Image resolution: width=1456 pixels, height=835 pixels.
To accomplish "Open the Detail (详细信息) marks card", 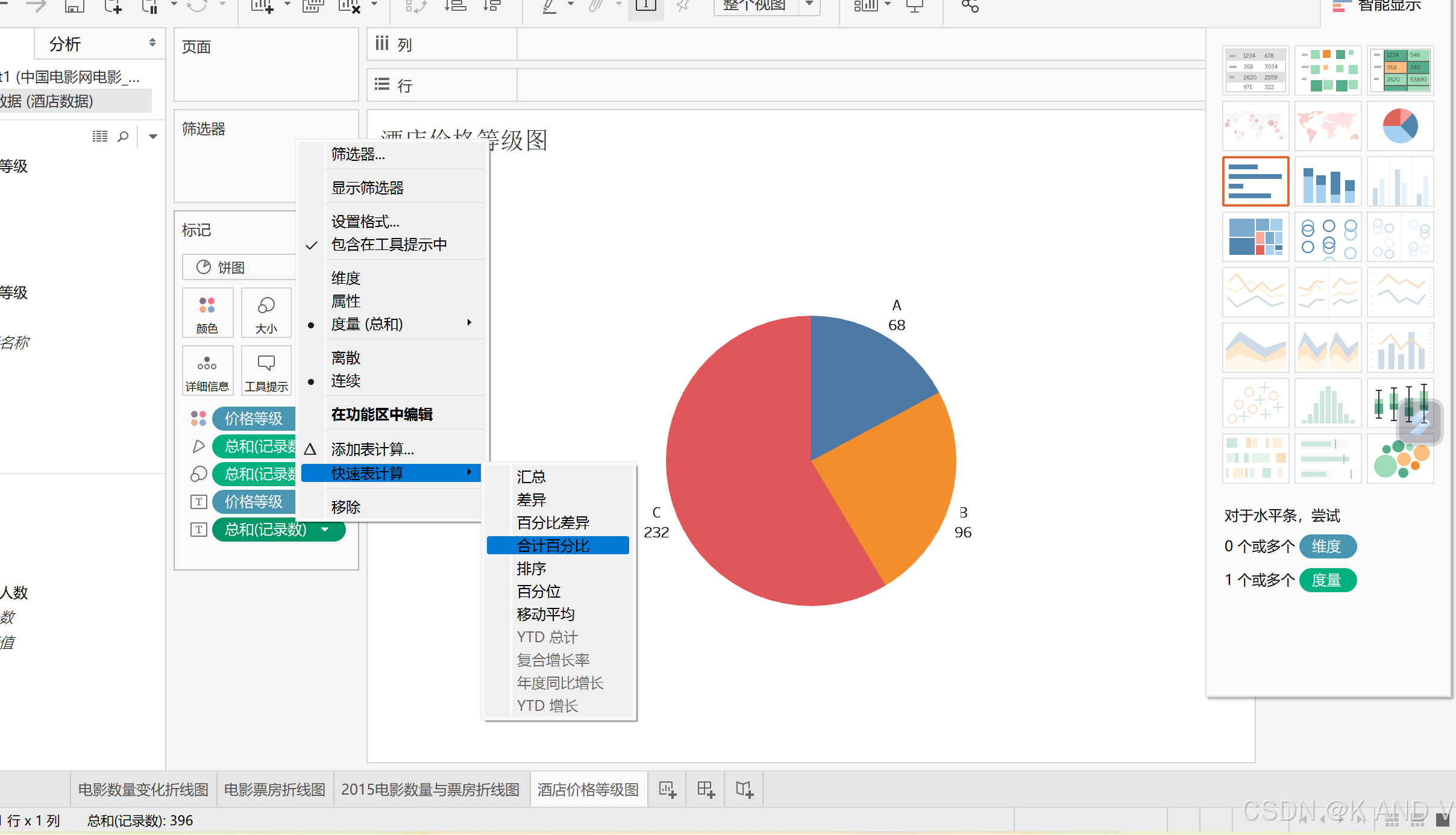I will coord(207,371).
